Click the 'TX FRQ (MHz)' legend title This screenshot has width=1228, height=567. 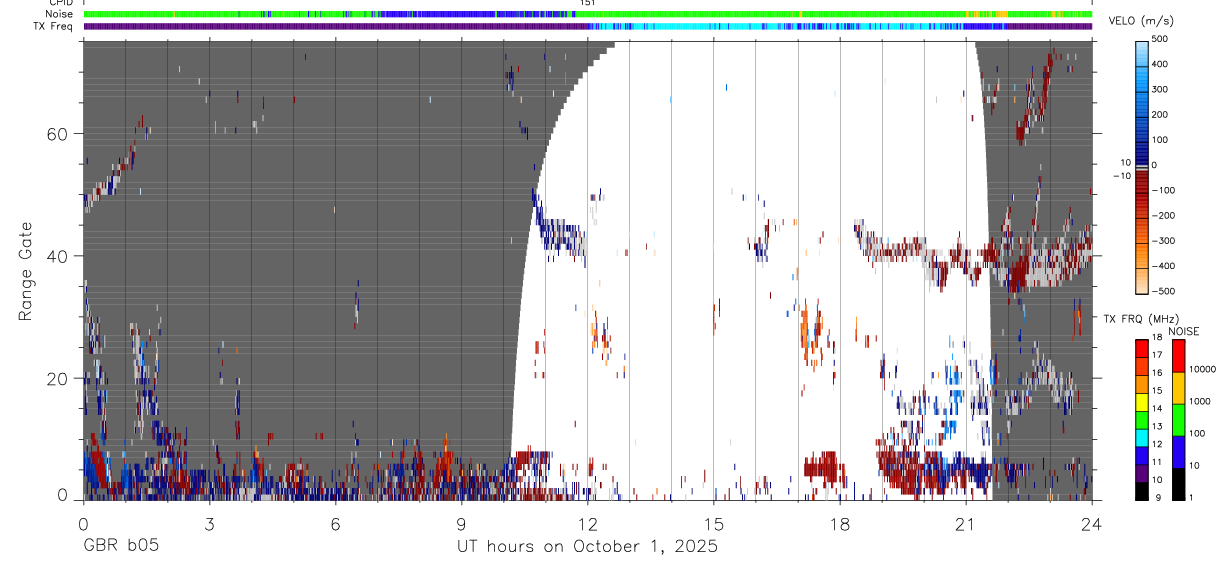click(x=1139, y=318)
